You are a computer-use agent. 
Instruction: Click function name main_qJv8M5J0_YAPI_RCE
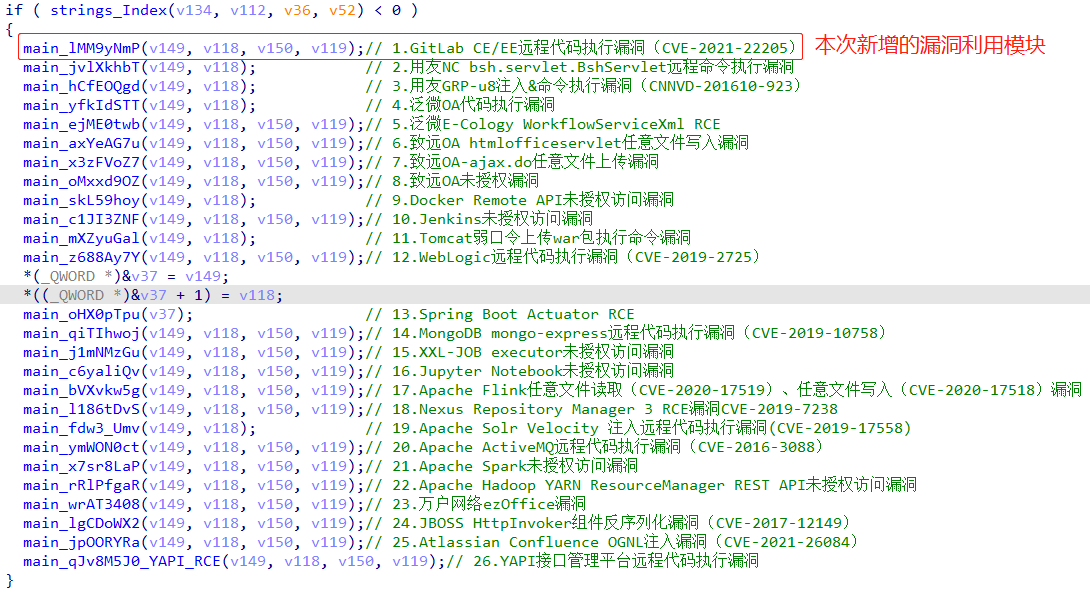pos(122,561)
